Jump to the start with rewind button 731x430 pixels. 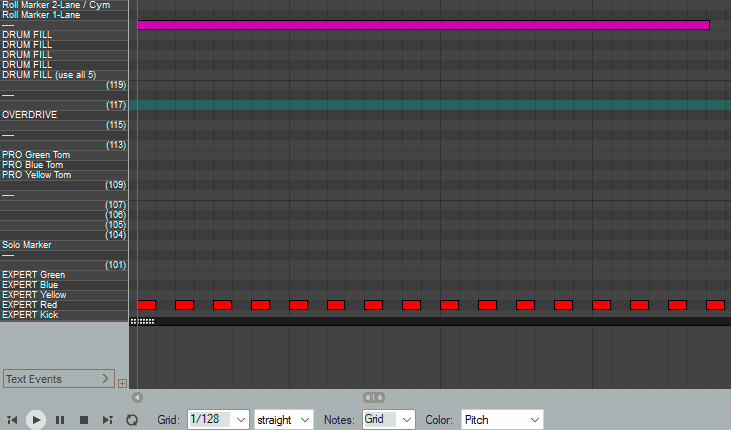(12, 420)
